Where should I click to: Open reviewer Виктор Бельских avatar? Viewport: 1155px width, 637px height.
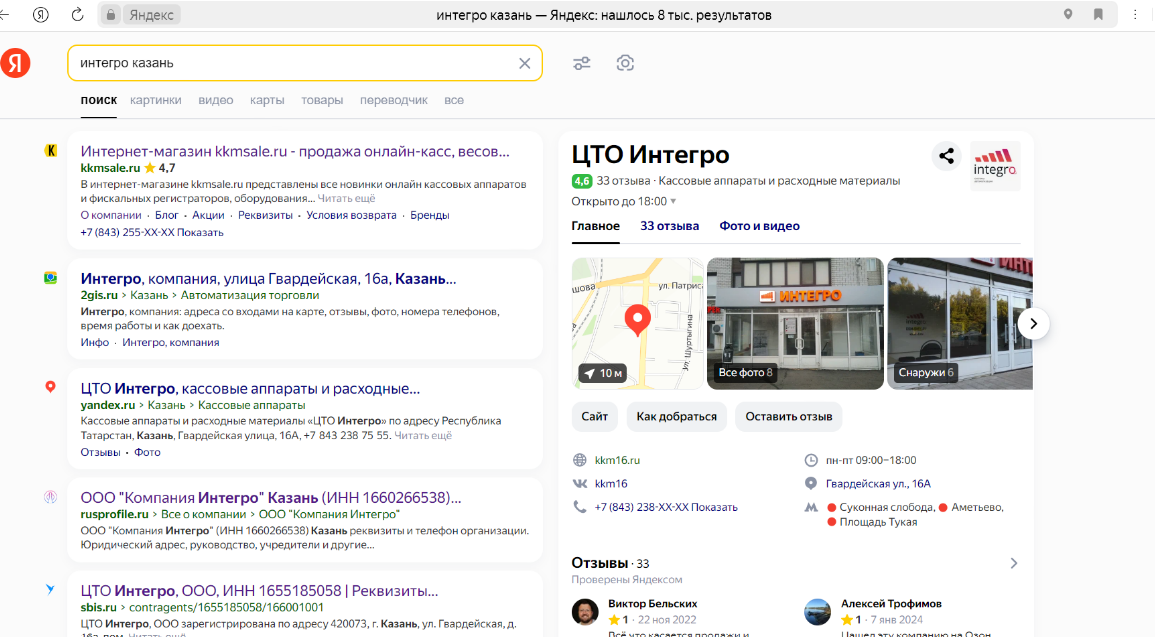click(x=586, y=612)
